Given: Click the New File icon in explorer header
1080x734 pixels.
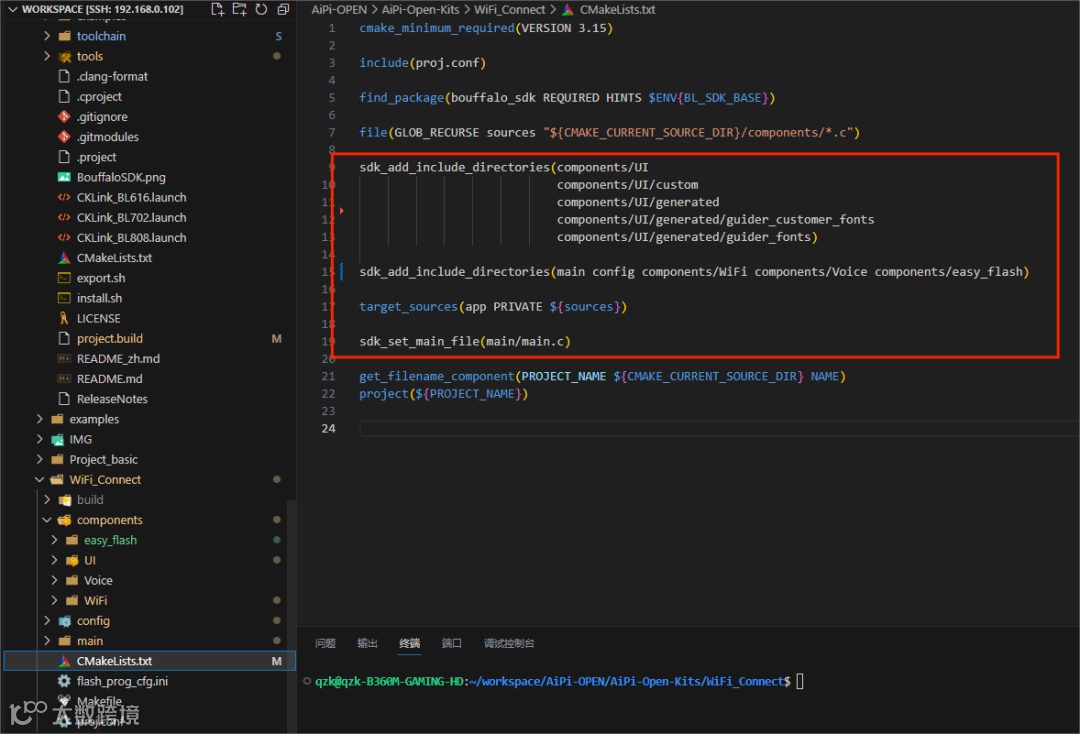Looking at the screenshot, I should point(217,9).
